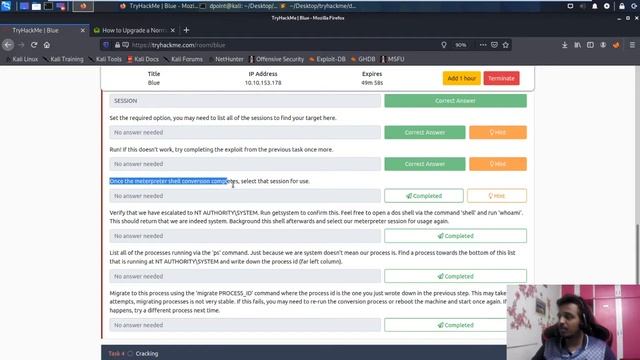Click Correct Answer beside the SESSION field

455,101
